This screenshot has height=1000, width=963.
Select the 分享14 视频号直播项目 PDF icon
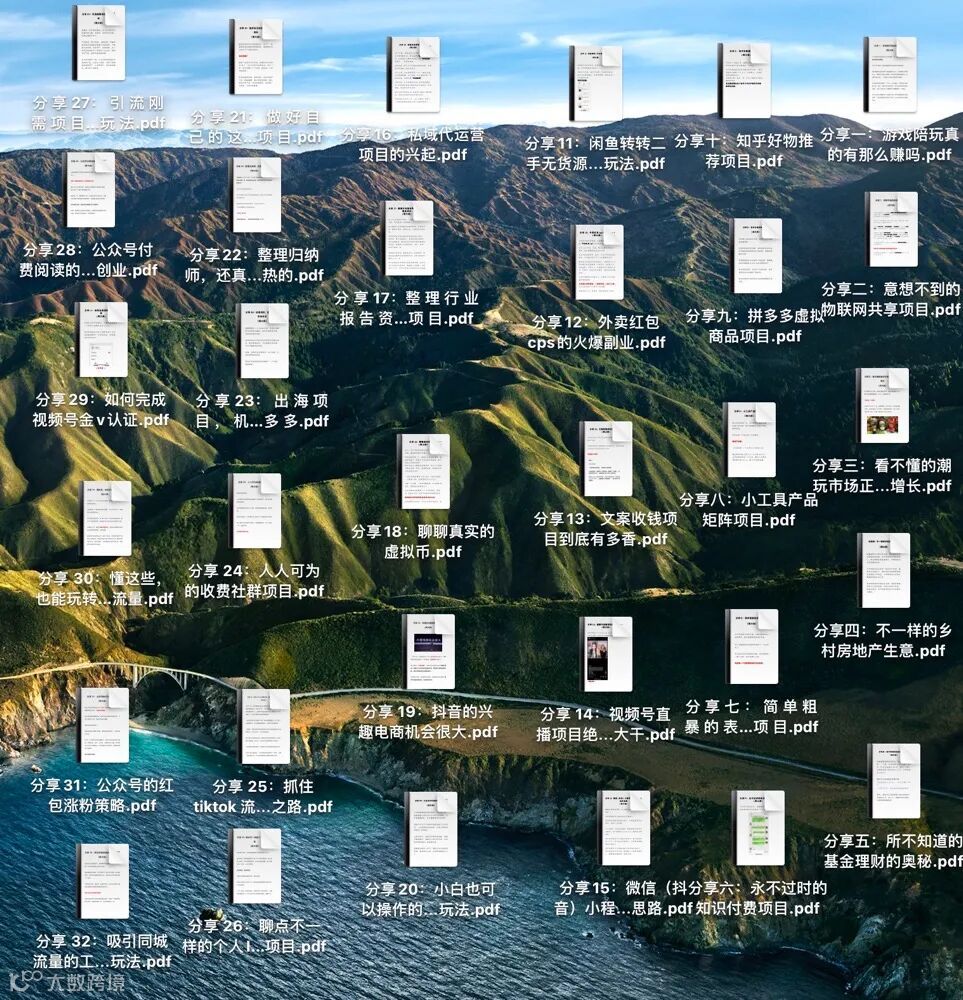pyautogui.click(x=606, y=654)
